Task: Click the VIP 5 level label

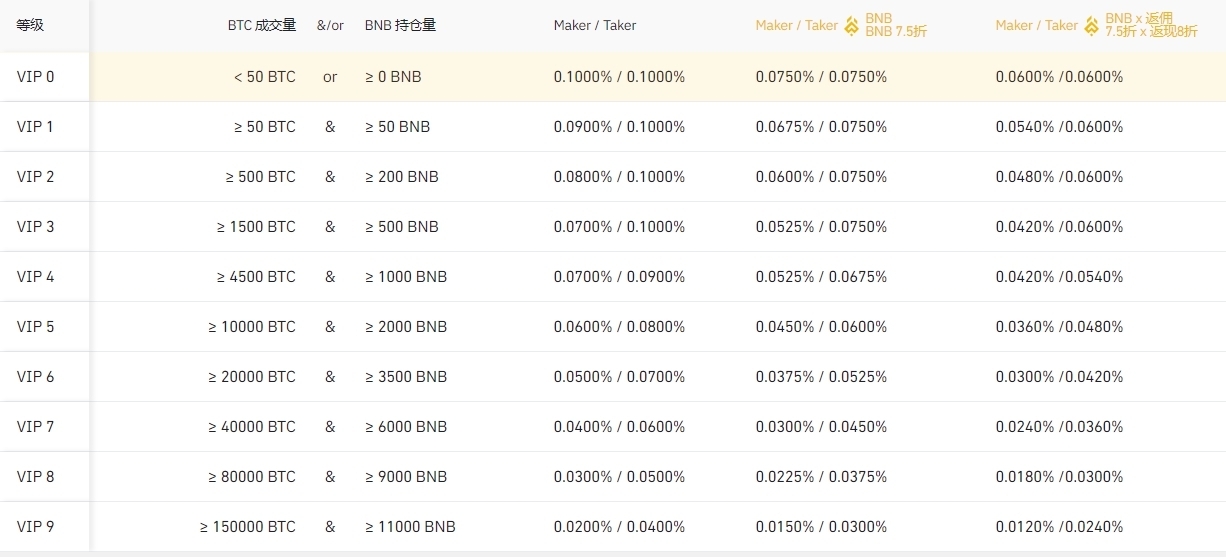Action: [36, 327]
